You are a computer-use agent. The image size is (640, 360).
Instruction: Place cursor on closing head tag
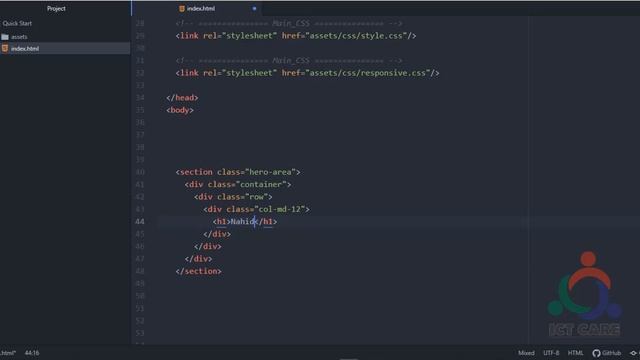point(182,98)
